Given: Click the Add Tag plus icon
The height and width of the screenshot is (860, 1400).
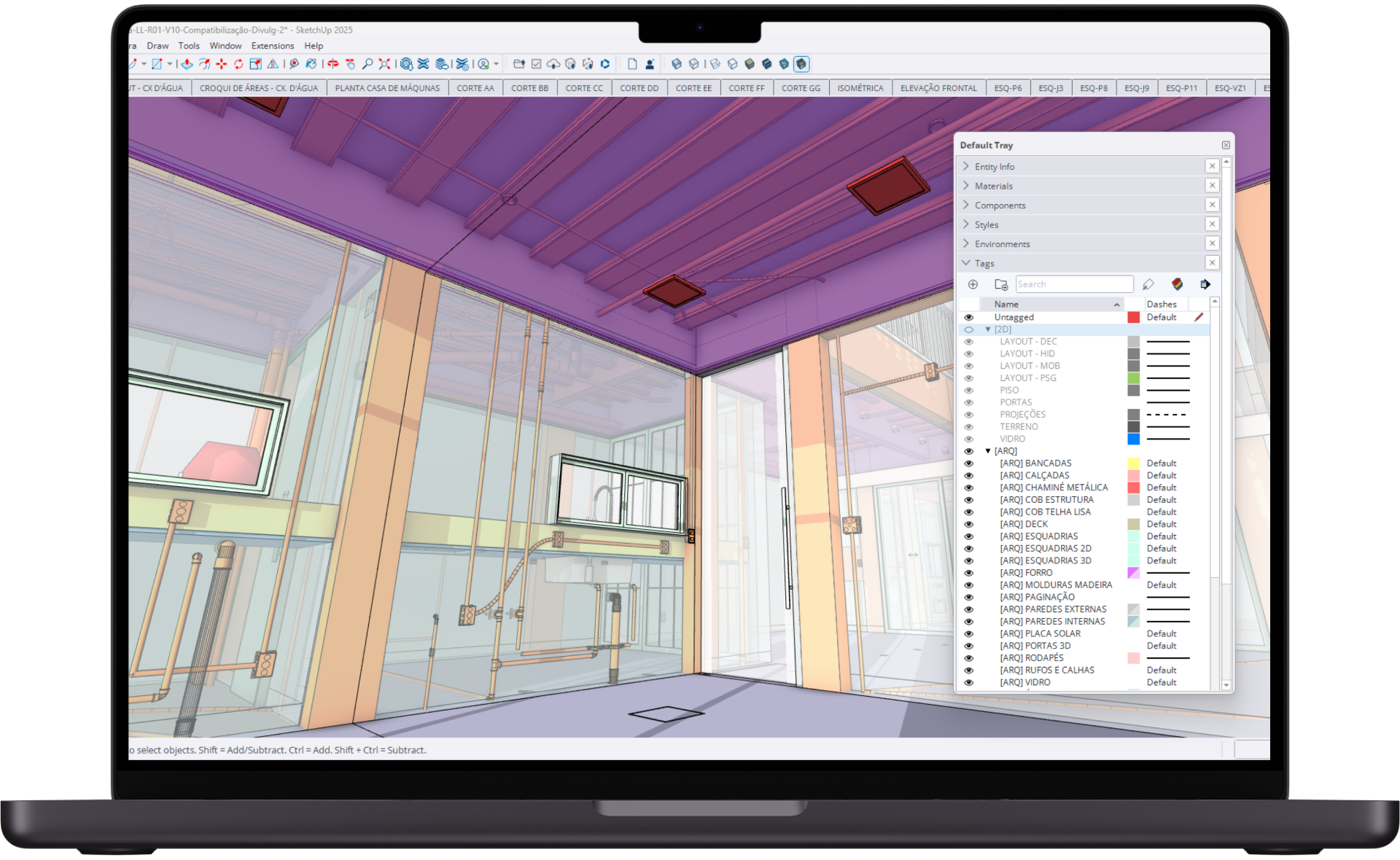Looking at the screenshot, I should pyautogui.click(x=973, y=284).
